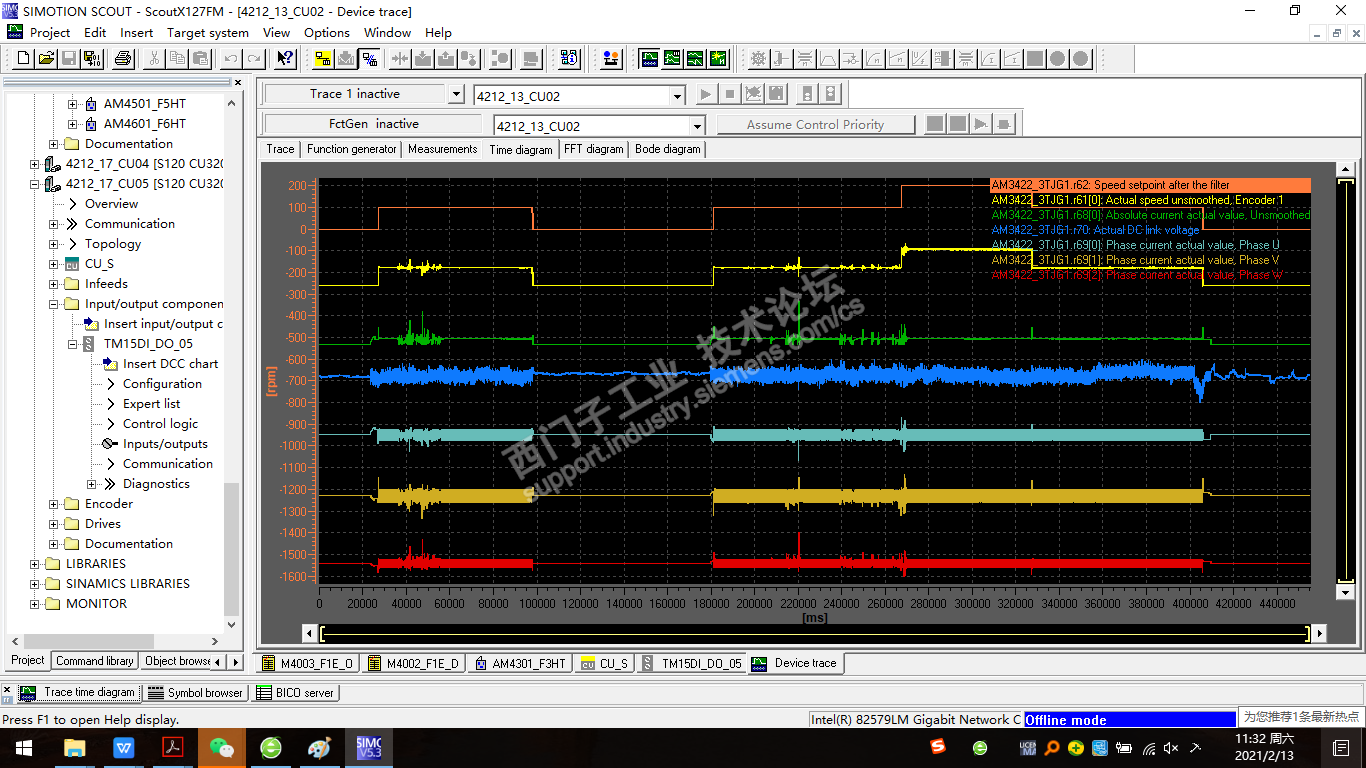Click the Trace 1 inactive button

[x=354, y=94]
